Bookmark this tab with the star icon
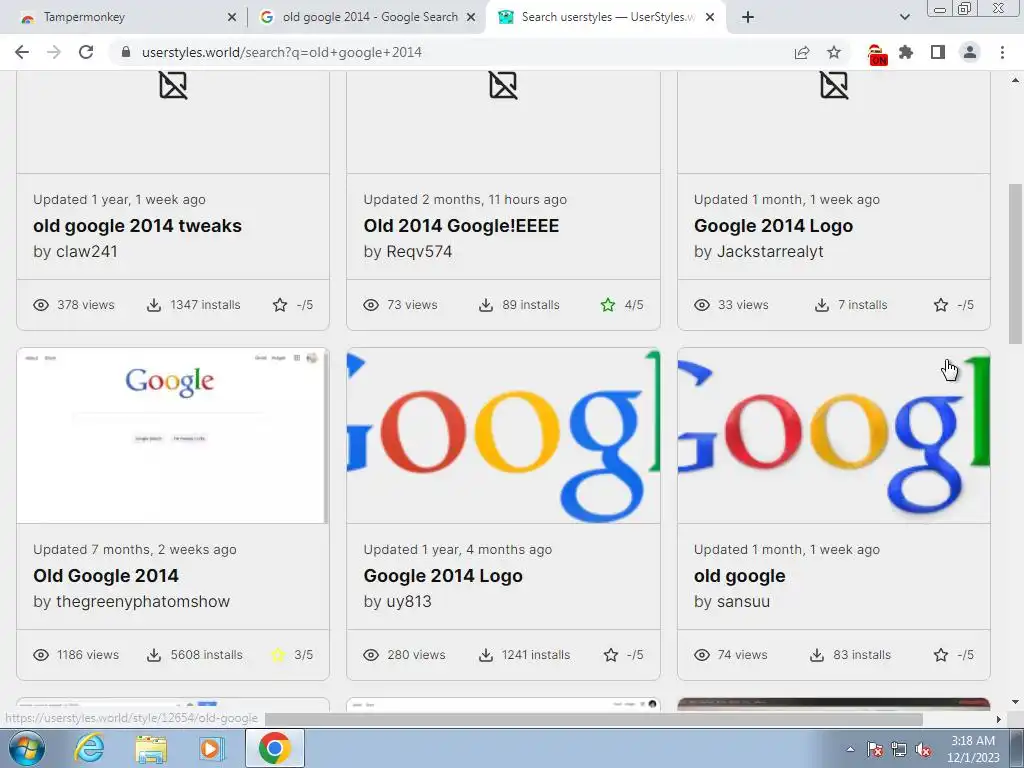This screenshot has width=1024, height=768. [834, 52]
